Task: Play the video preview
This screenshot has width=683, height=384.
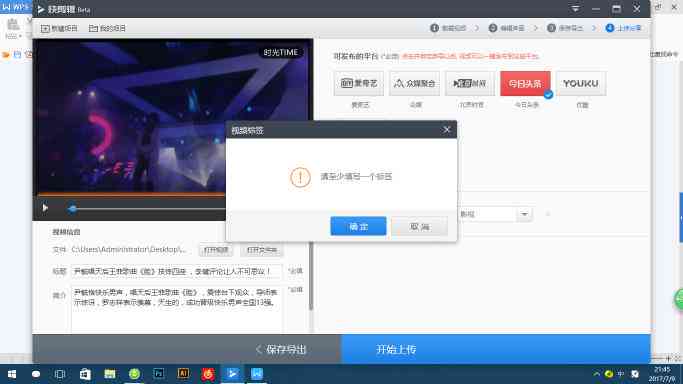Action: [45, 208]
